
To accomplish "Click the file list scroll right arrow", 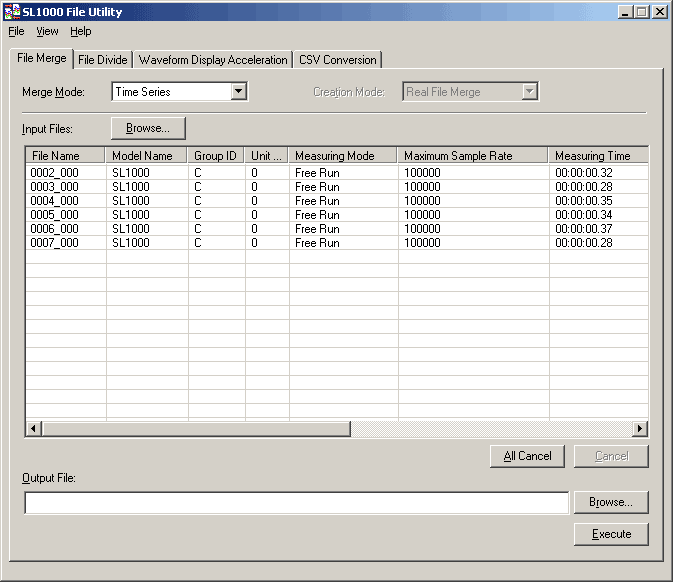I will pos(640,428).
